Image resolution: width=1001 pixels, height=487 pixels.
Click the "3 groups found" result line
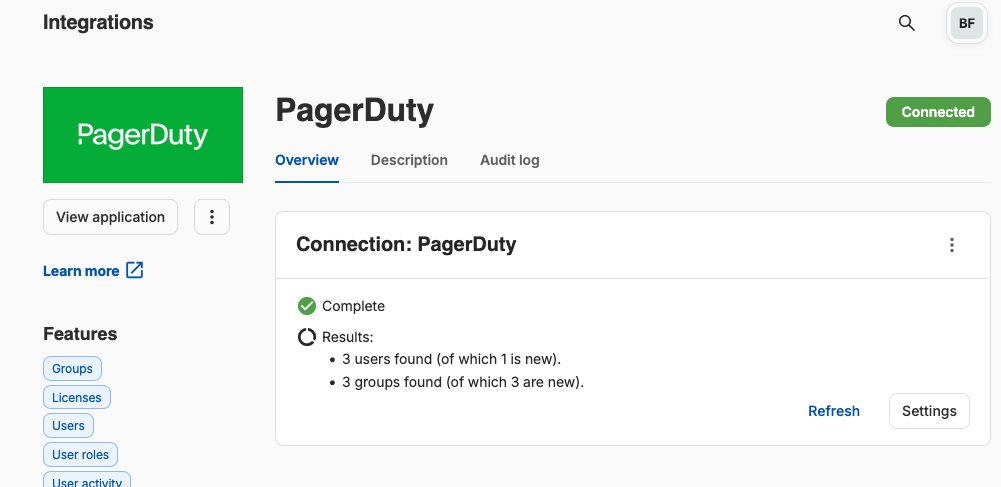[x=463, y=382]
